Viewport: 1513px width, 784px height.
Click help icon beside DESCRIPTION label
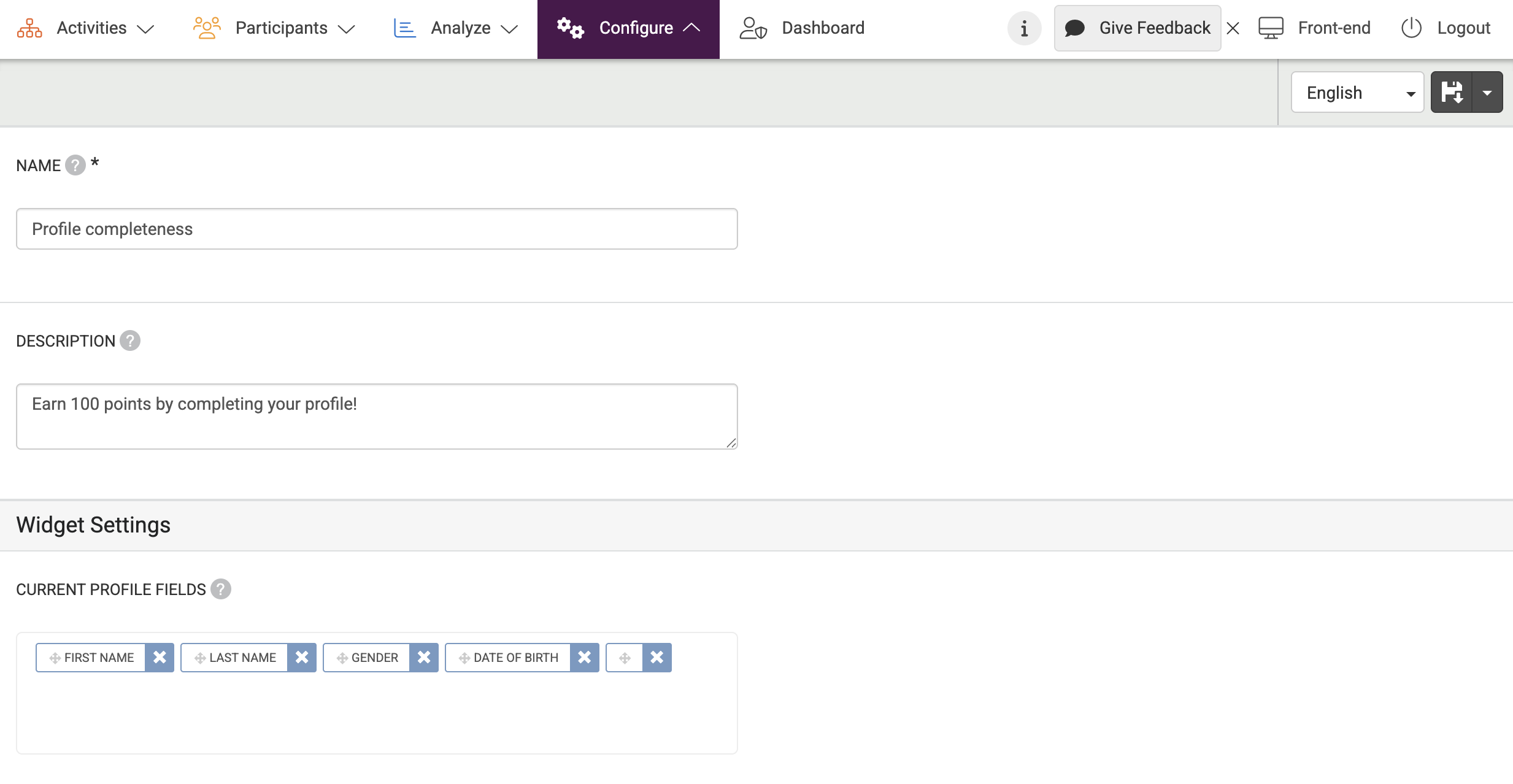point(130,340)
